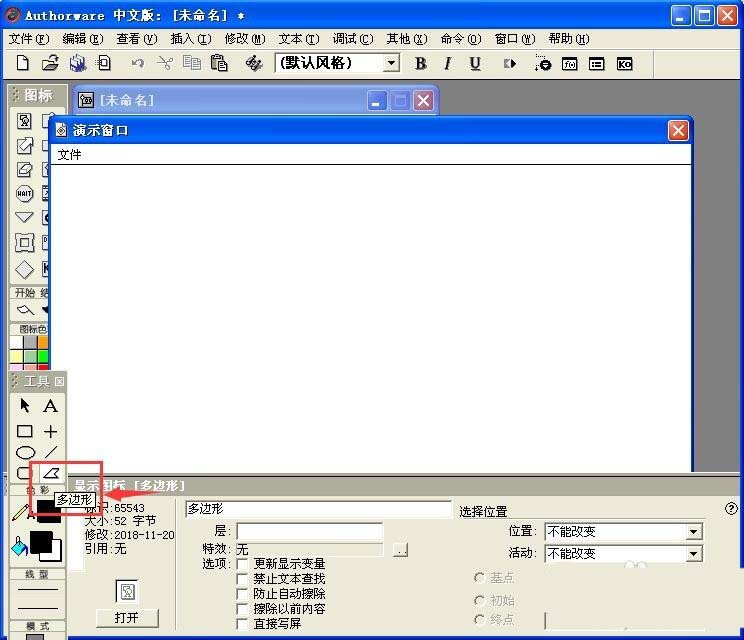Click the Import icon in toolbar

coord(104,63)
